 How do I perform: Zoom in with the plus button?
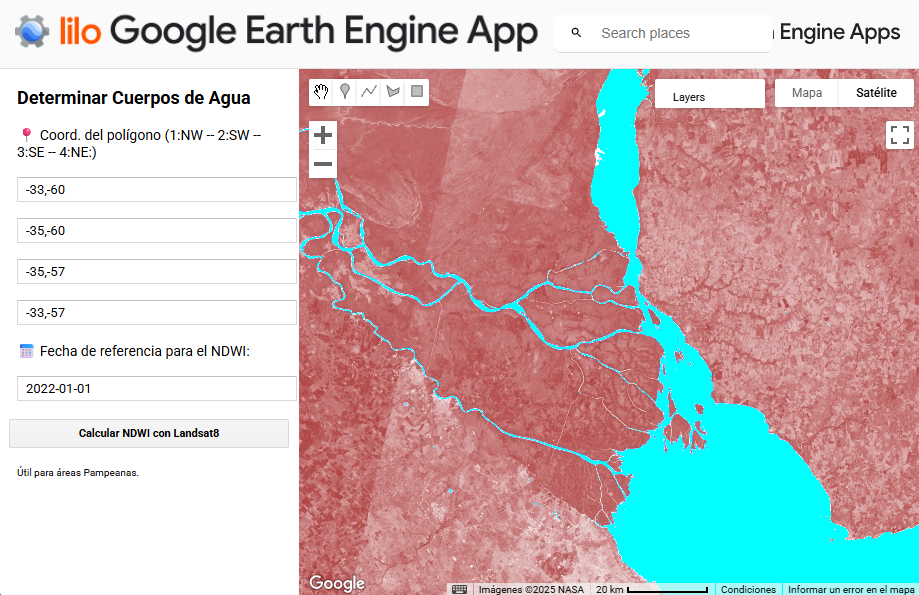(323, 135)
